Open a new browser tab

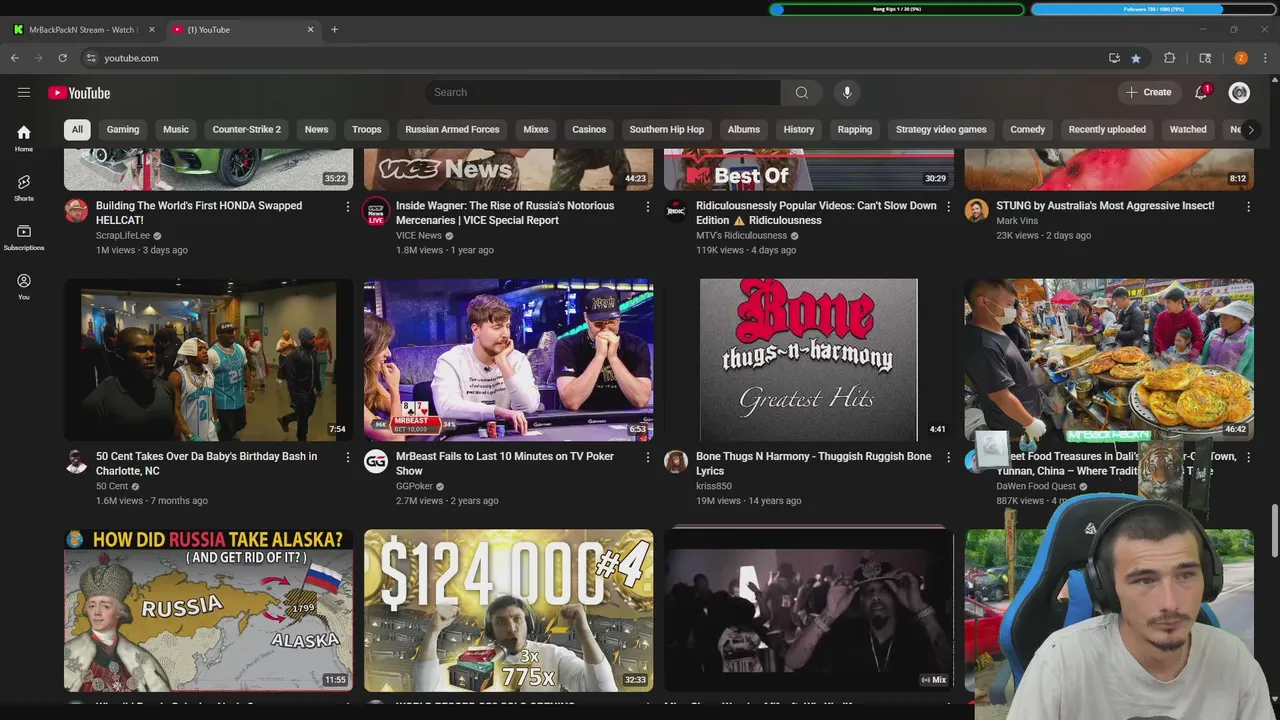334,29
